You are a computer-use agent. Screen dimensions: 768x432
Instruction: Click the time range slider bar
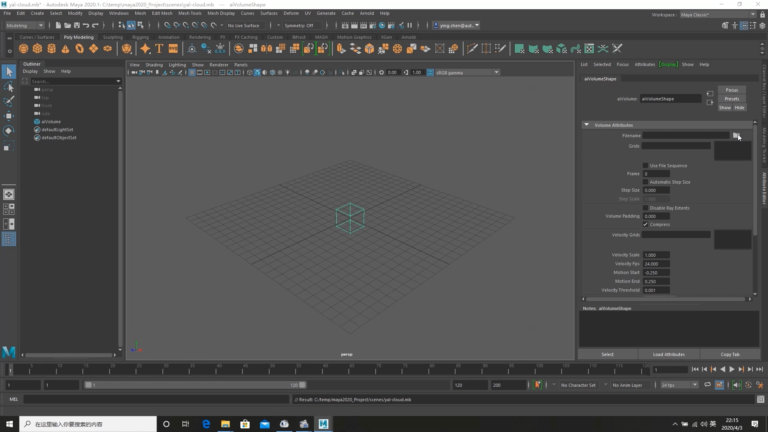click(195, 385)
